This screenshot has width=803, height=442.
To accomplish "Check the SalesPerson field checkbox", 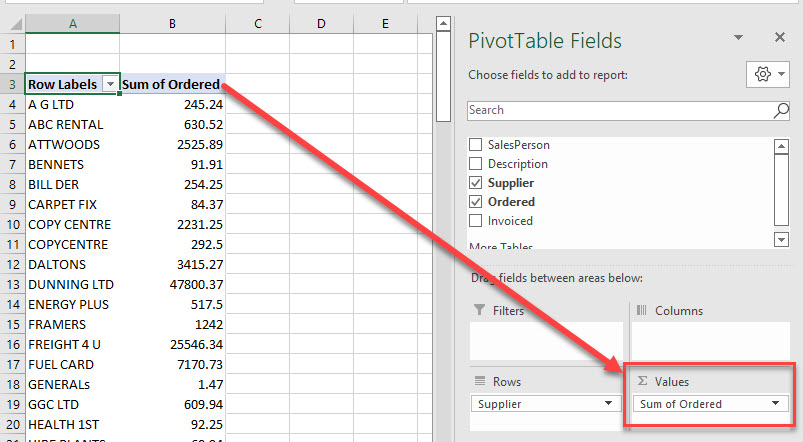I will pos(476,145).
